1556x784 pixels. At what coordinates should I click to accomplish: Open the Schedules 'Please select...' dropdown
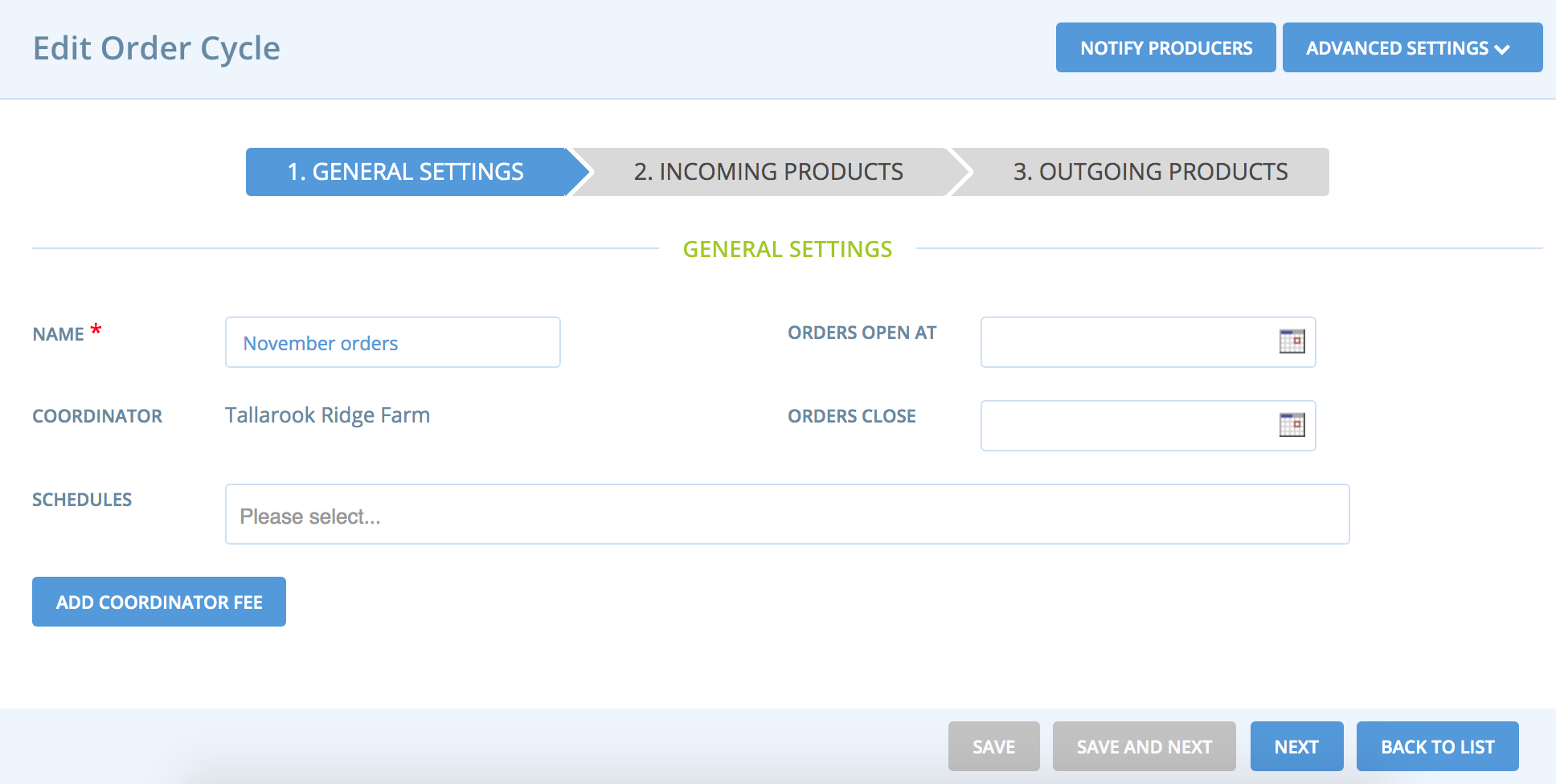[787, 514]
